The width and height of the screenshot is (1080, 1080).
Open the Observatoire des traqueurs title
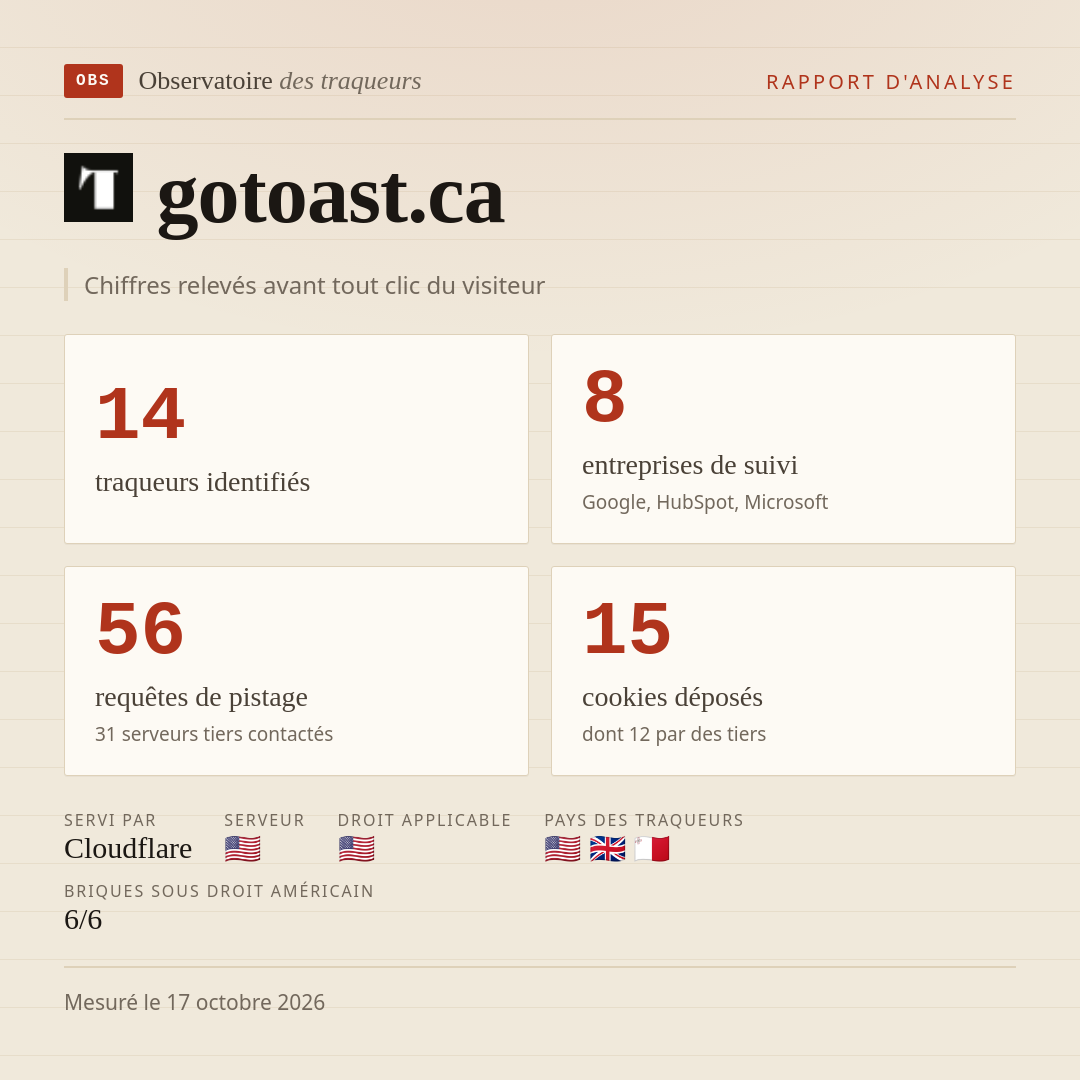[280, 81]
